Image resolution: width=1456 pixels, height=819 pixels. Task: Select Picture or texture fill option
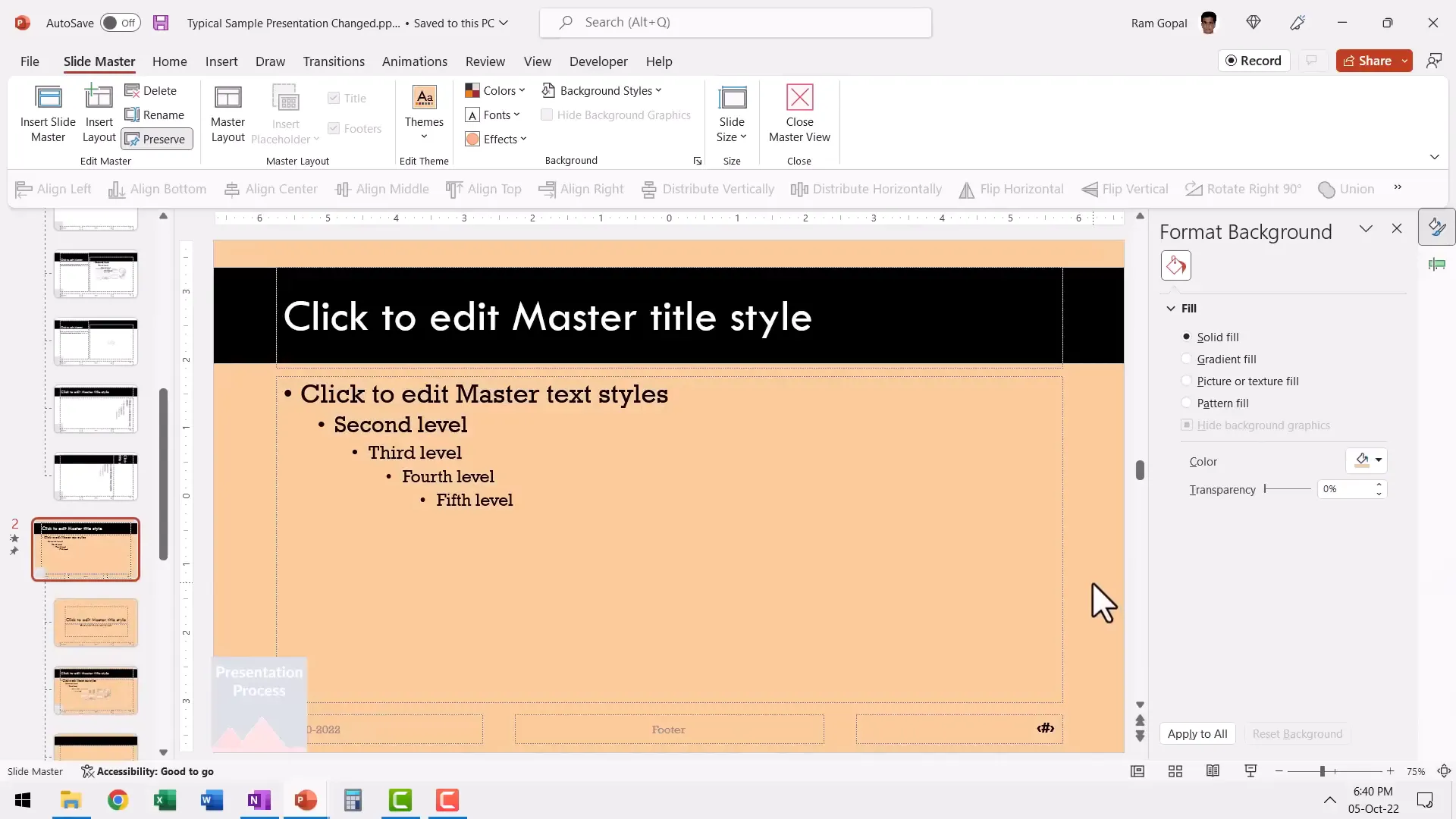1241,381
